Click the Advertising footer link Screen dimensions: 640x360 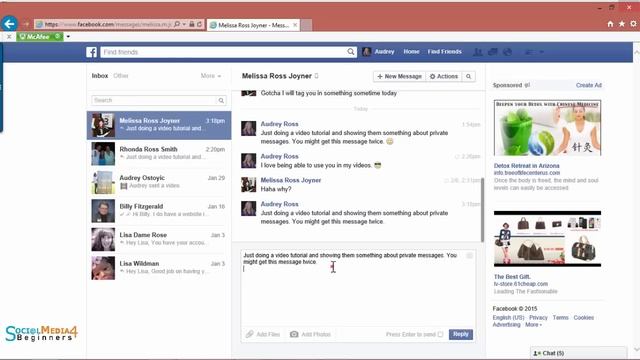[x=506, y=325]
